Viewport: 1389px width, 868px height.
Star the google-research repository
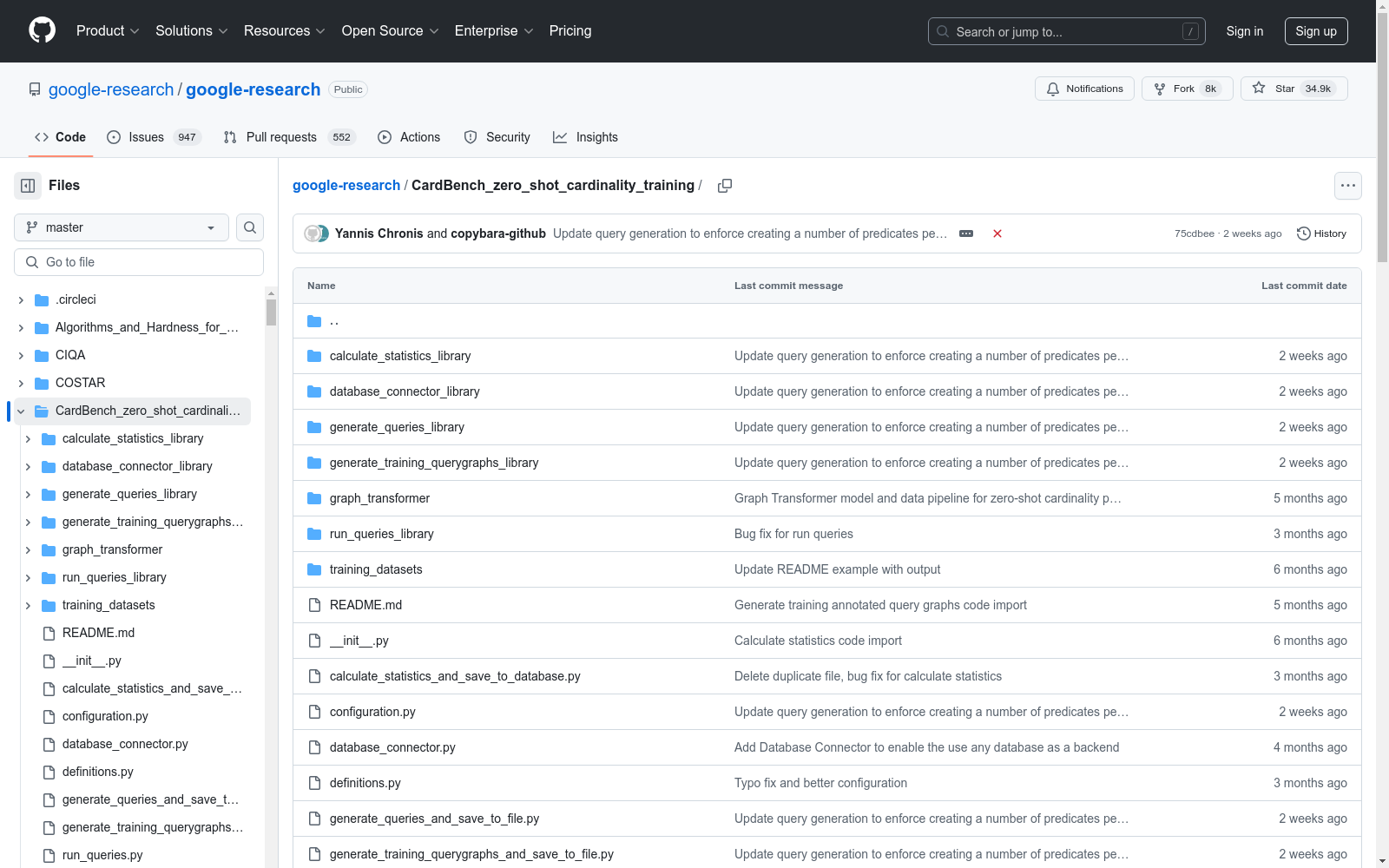[1294, 89]
